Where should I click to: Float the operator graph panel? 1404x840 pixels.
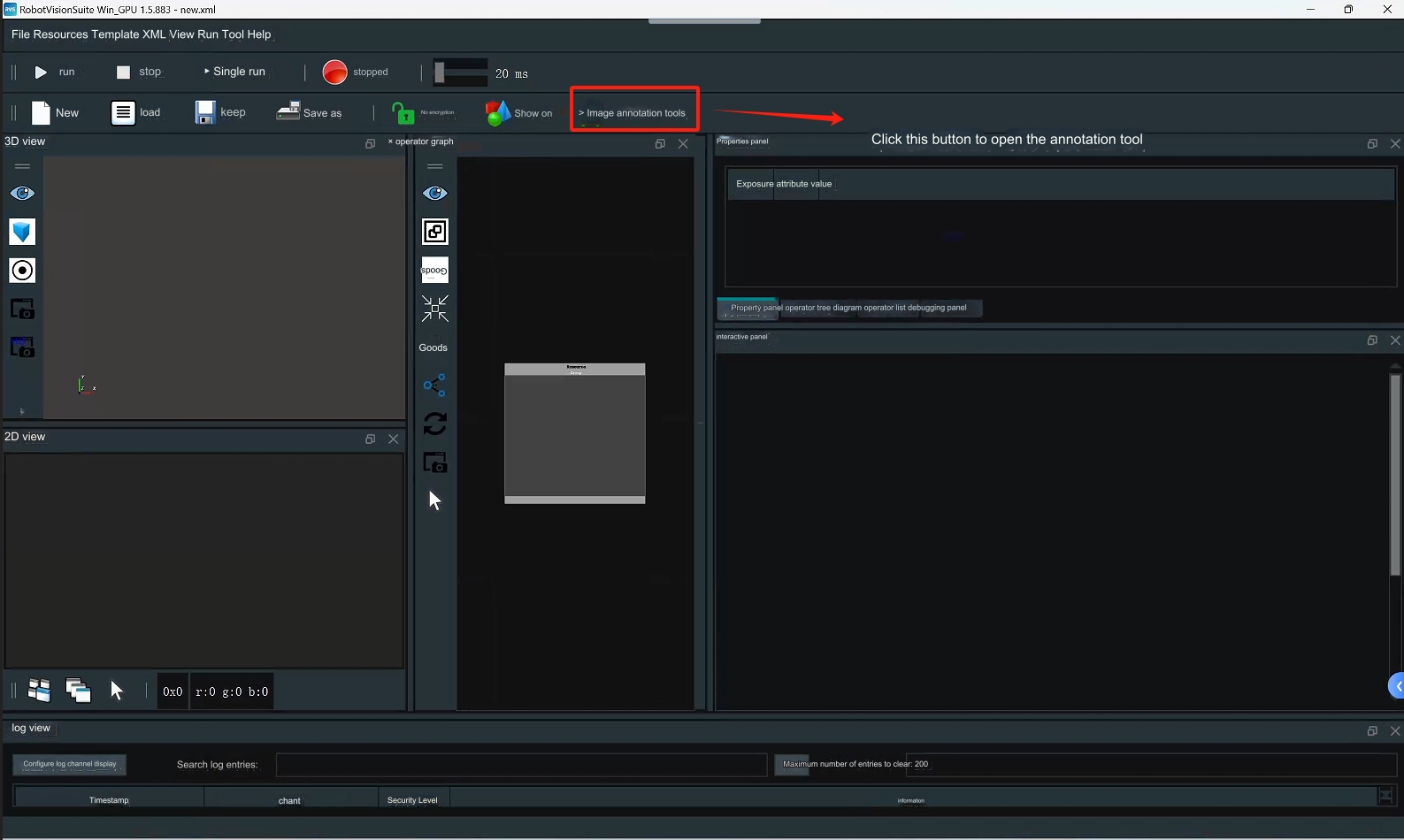point(660,143)
